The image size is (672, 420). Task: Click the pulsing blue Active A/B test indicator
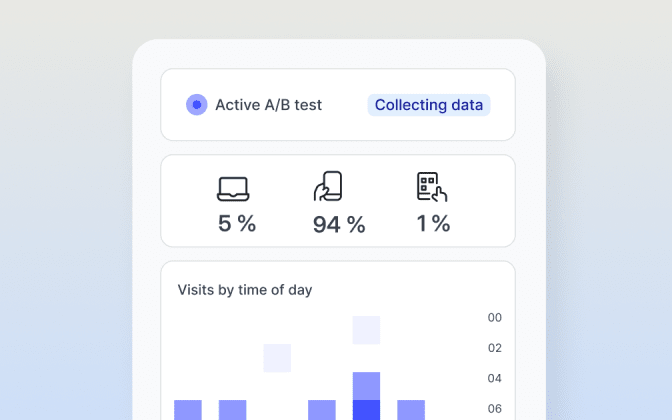point(197,105)
